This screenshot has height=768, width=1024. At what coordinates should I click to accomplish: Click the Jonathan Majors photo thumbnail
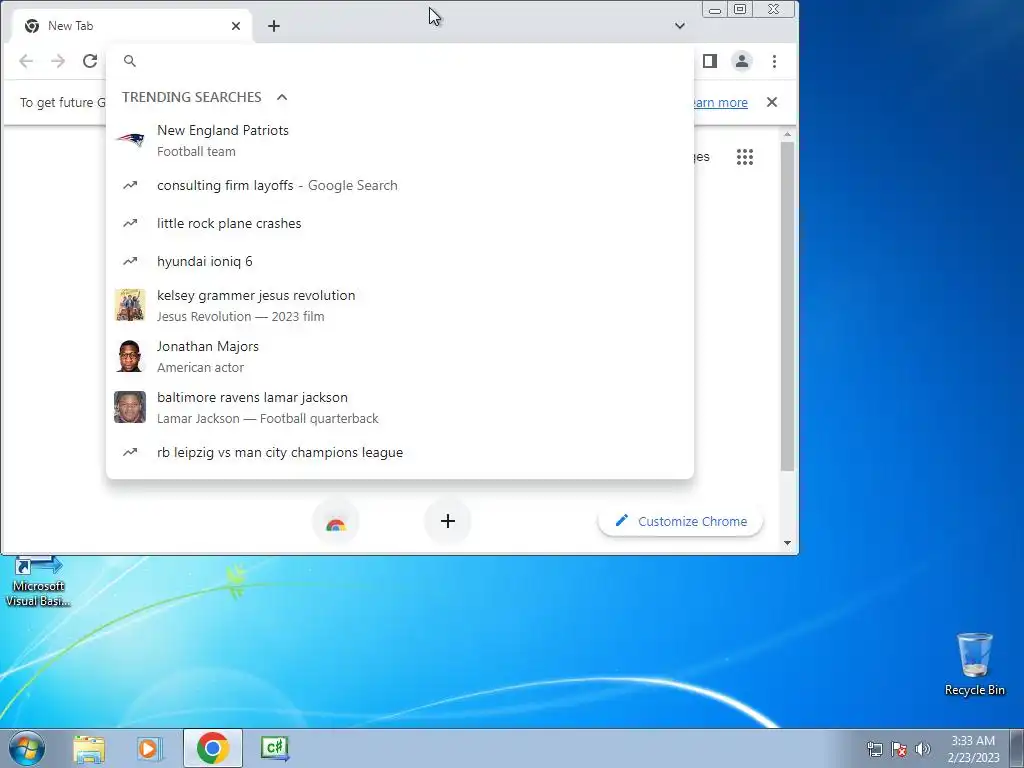(x=130, y=356)
